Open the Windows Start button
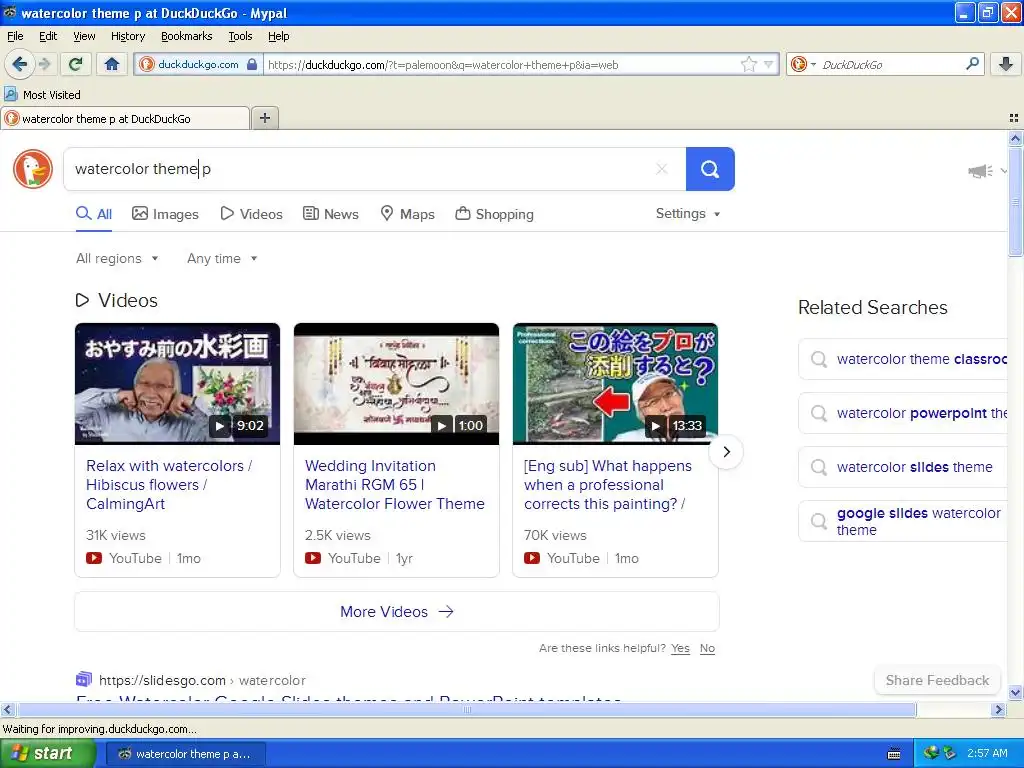Image resolution: width=1024 pixels, height=768 pixels. pyautogui.click(x=47, y=754)
